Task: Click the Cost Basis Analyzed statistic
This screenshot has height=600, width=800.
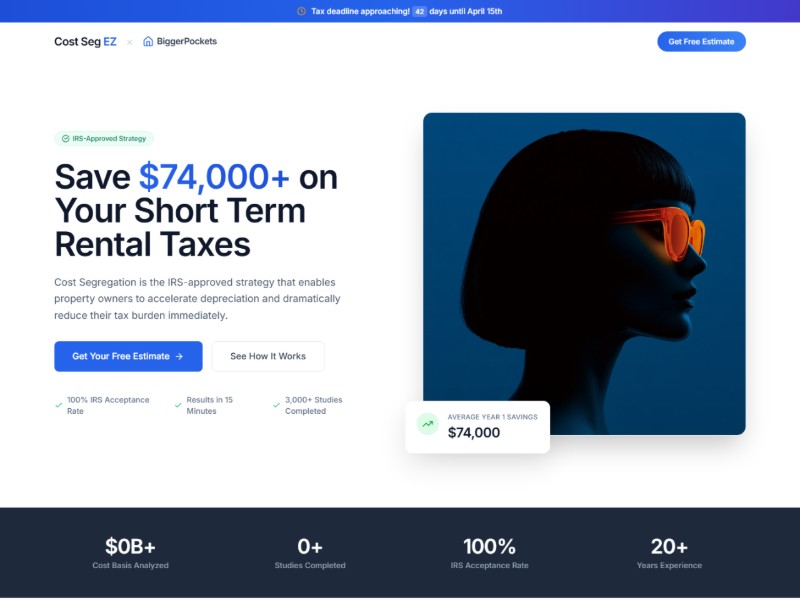Action: click(x=130, y=553)
